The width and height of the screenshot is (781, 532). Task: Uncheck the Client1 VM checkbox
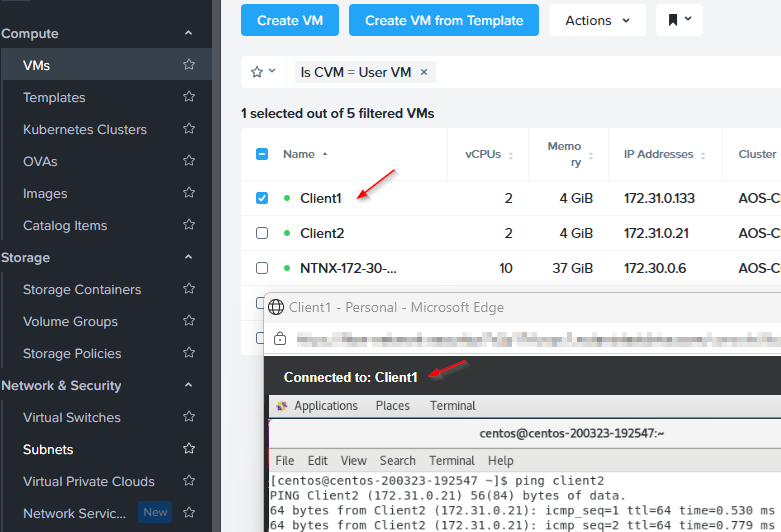[262, 198]
